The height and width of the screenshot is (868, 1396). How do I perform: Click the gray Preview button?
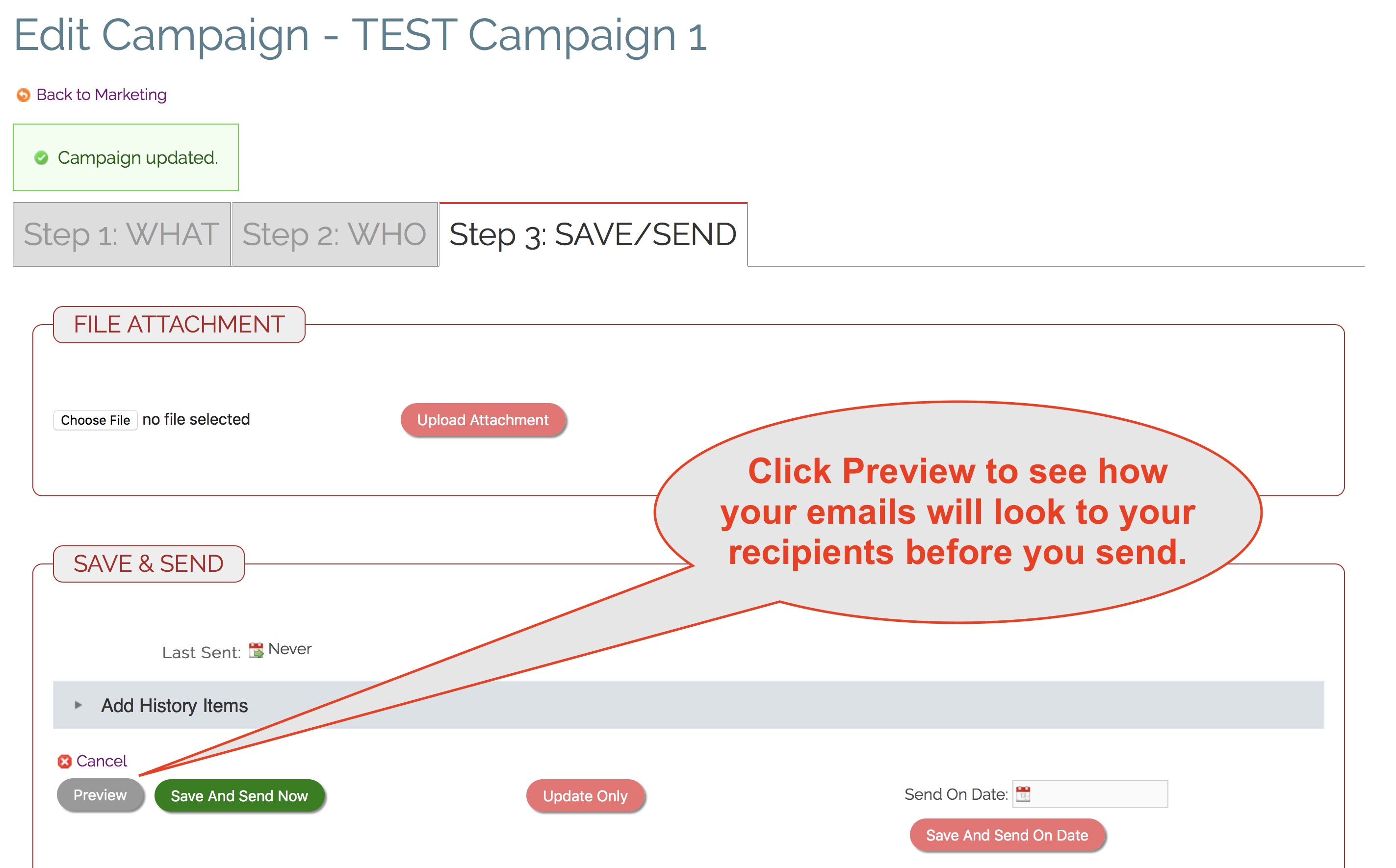tap(100, 795)
